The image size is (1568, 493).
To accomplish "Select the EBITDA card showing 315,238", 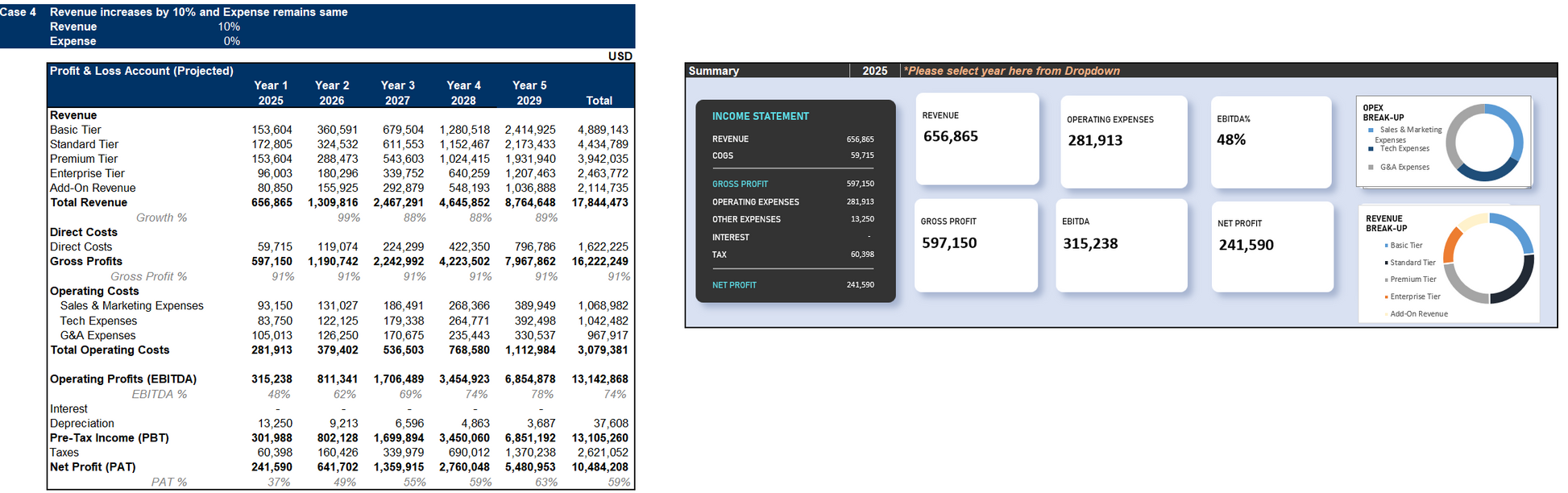I will pos(1121,245).
